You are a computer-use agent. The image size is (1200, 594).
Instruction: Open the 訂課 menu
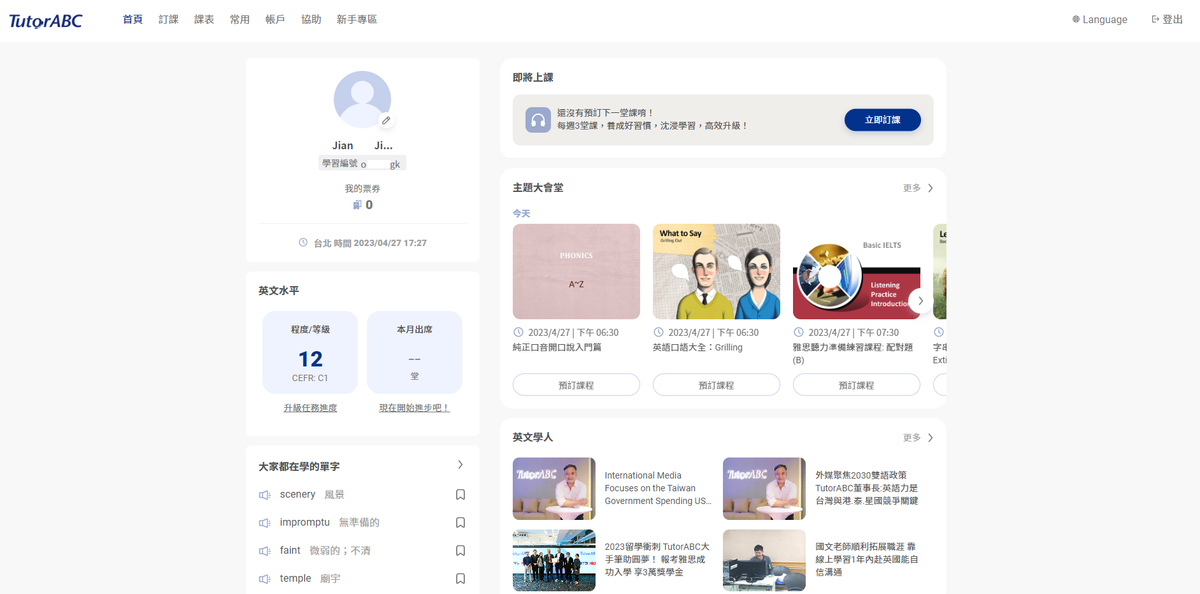tap(168, 20)
